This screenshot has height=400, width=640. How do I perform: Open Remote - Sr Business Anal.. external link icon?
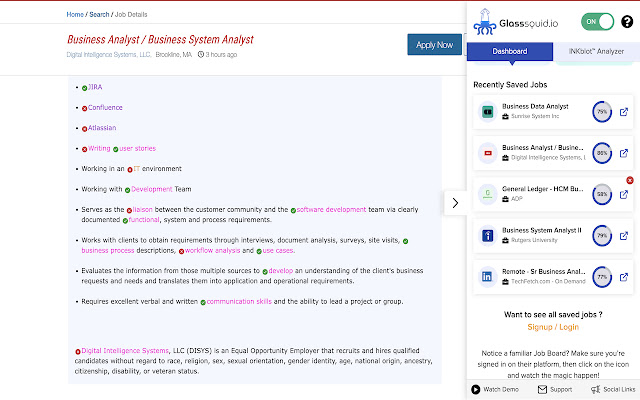(624, 277)
